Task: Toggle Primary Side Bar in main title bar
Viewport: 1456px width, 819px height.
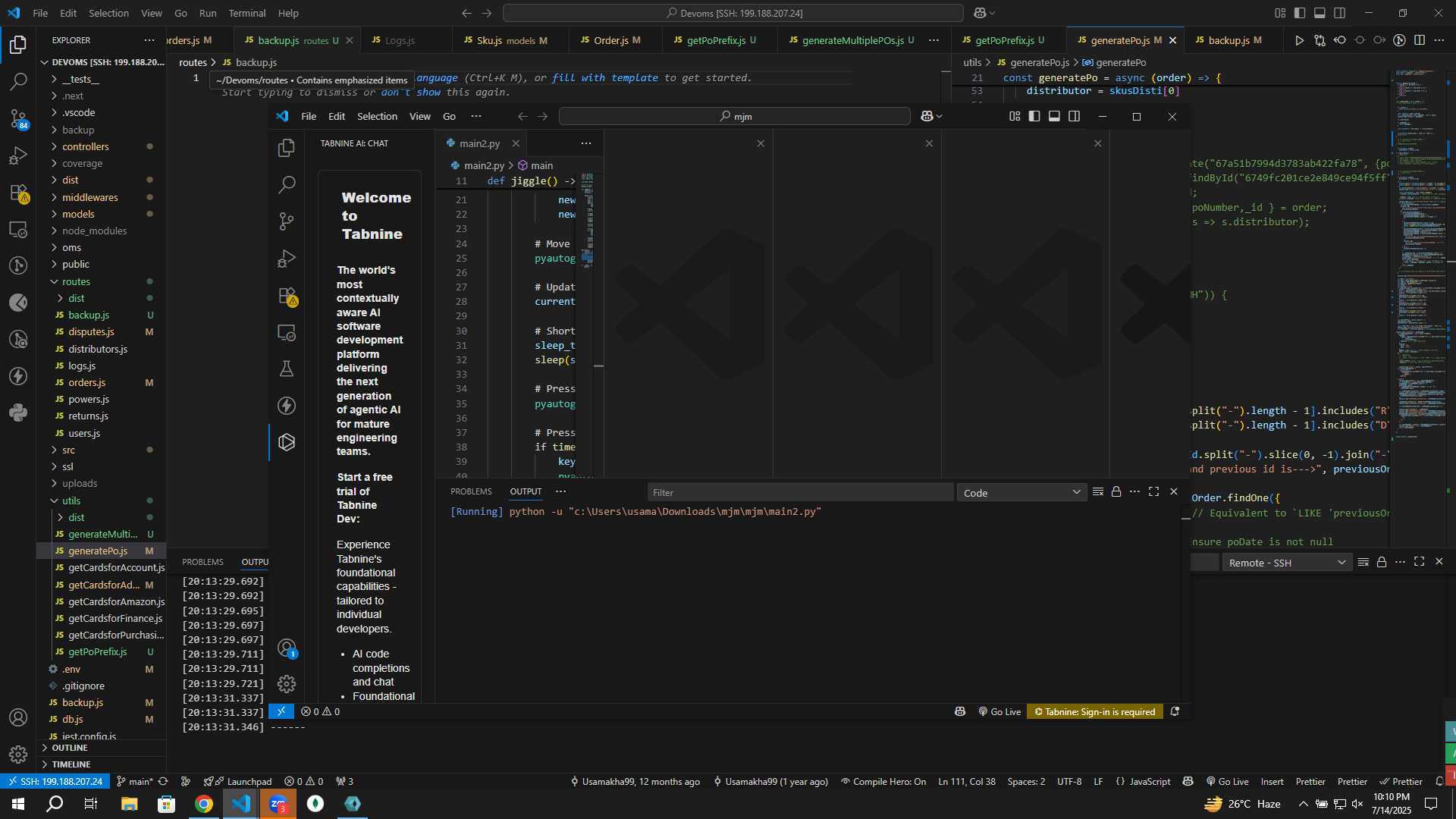Action: point(1300,13)
